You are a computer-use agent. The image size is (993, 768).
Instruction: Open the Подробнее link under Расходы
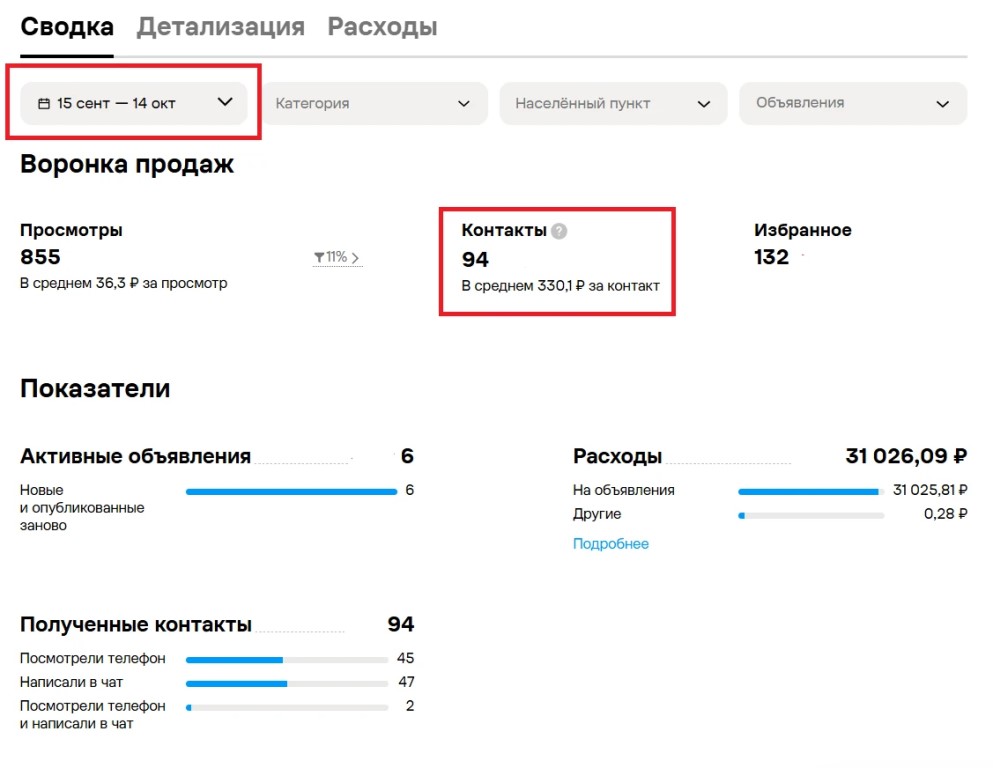610,544
